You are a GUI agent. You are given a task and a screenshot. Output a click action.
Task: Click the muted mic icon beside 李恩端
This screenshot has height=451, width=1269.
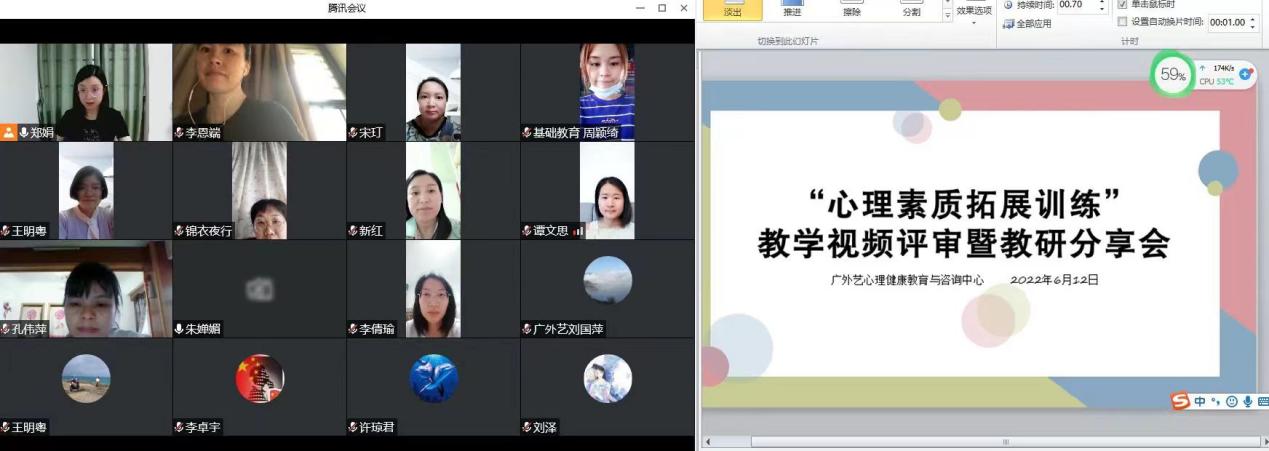point(179,132)
